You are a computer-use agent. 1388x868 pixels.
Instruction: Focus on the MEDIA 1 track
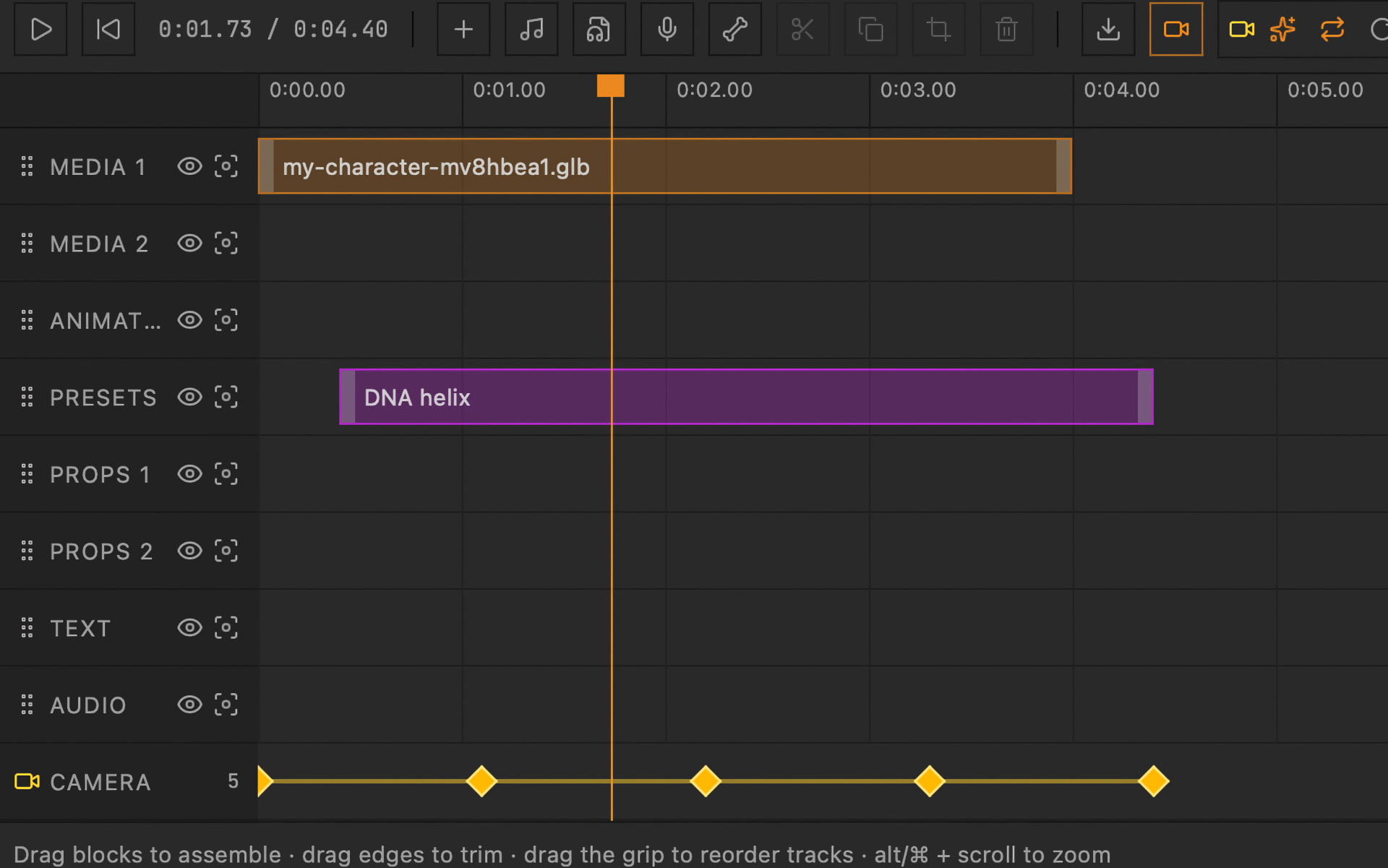[226, 166]
